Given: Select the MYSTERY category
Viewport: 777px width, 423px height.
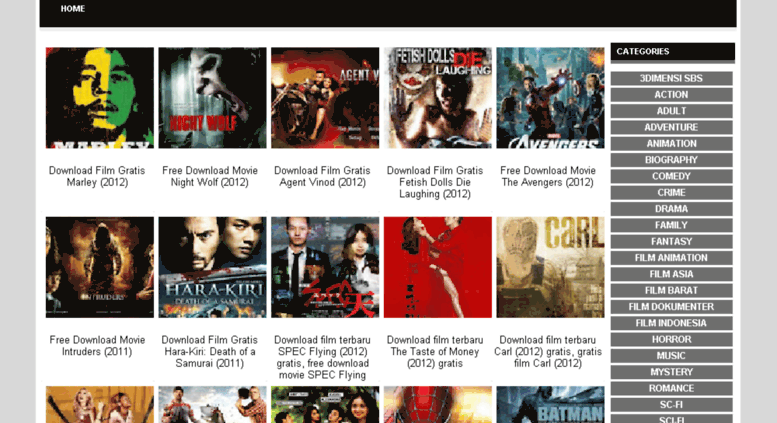Looking at the screenshot, I should 671,372.
